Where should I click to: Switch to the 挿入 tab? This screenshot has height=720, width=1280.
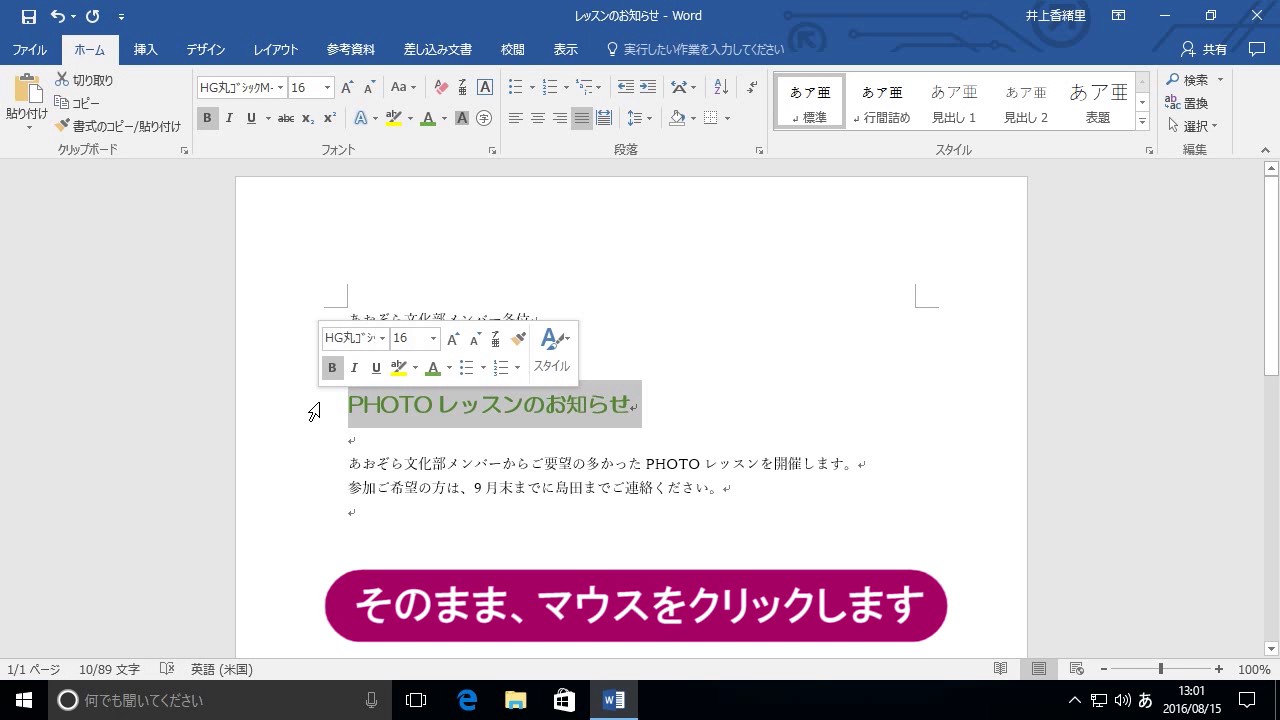tap(146, 49)
